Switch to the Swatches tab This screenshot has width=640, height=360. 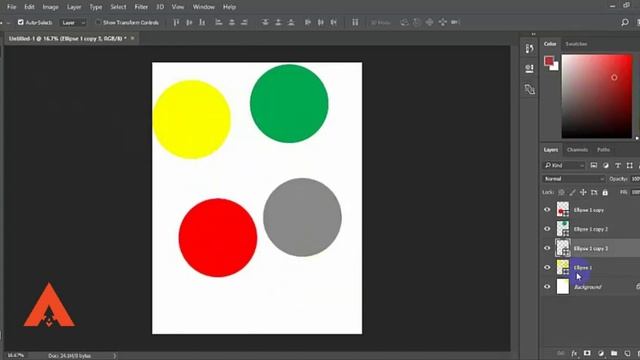[x=576, y=44]
